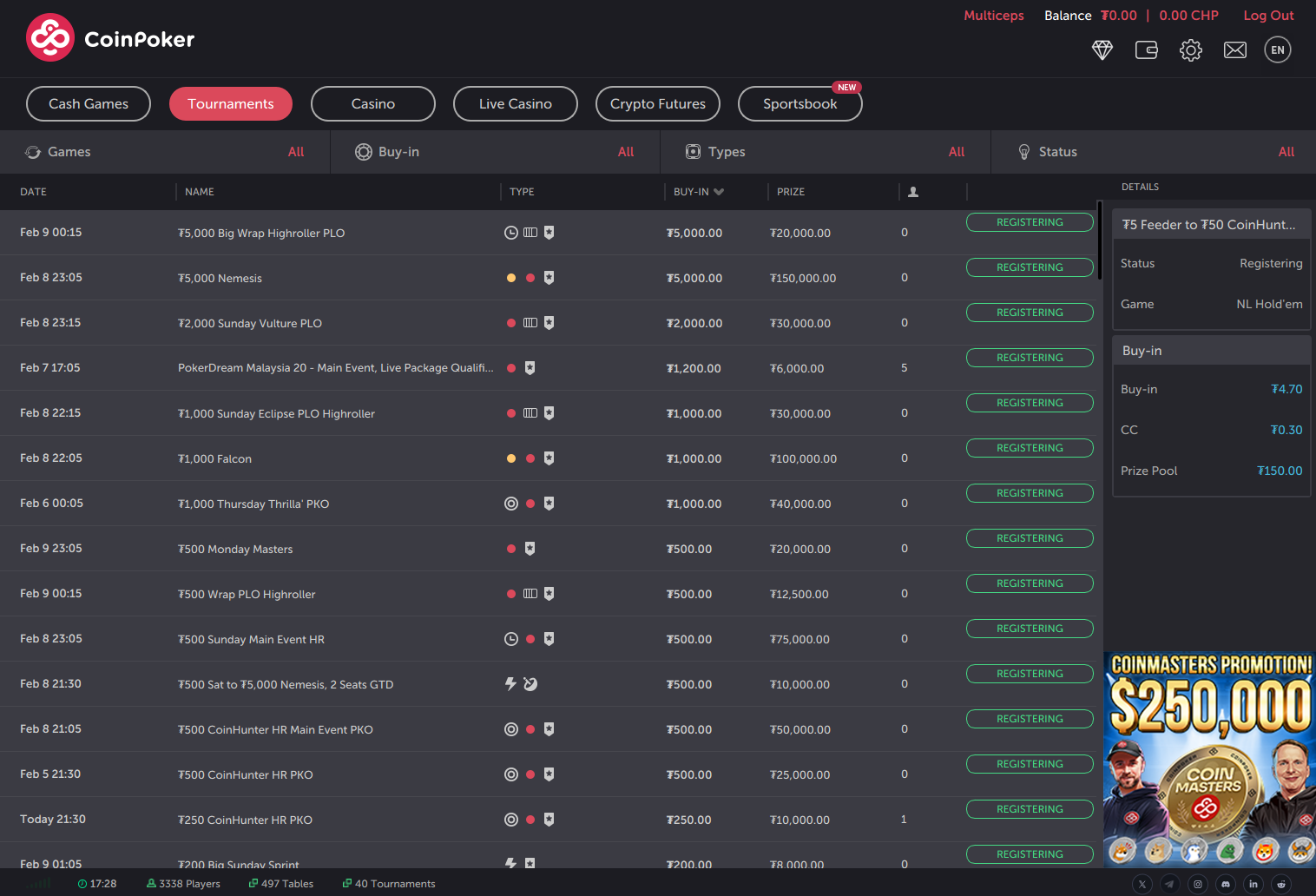Screen dimensions: 1316x896
Task: Open the CoinMasters promotion banner
Action: (1210, 759)
